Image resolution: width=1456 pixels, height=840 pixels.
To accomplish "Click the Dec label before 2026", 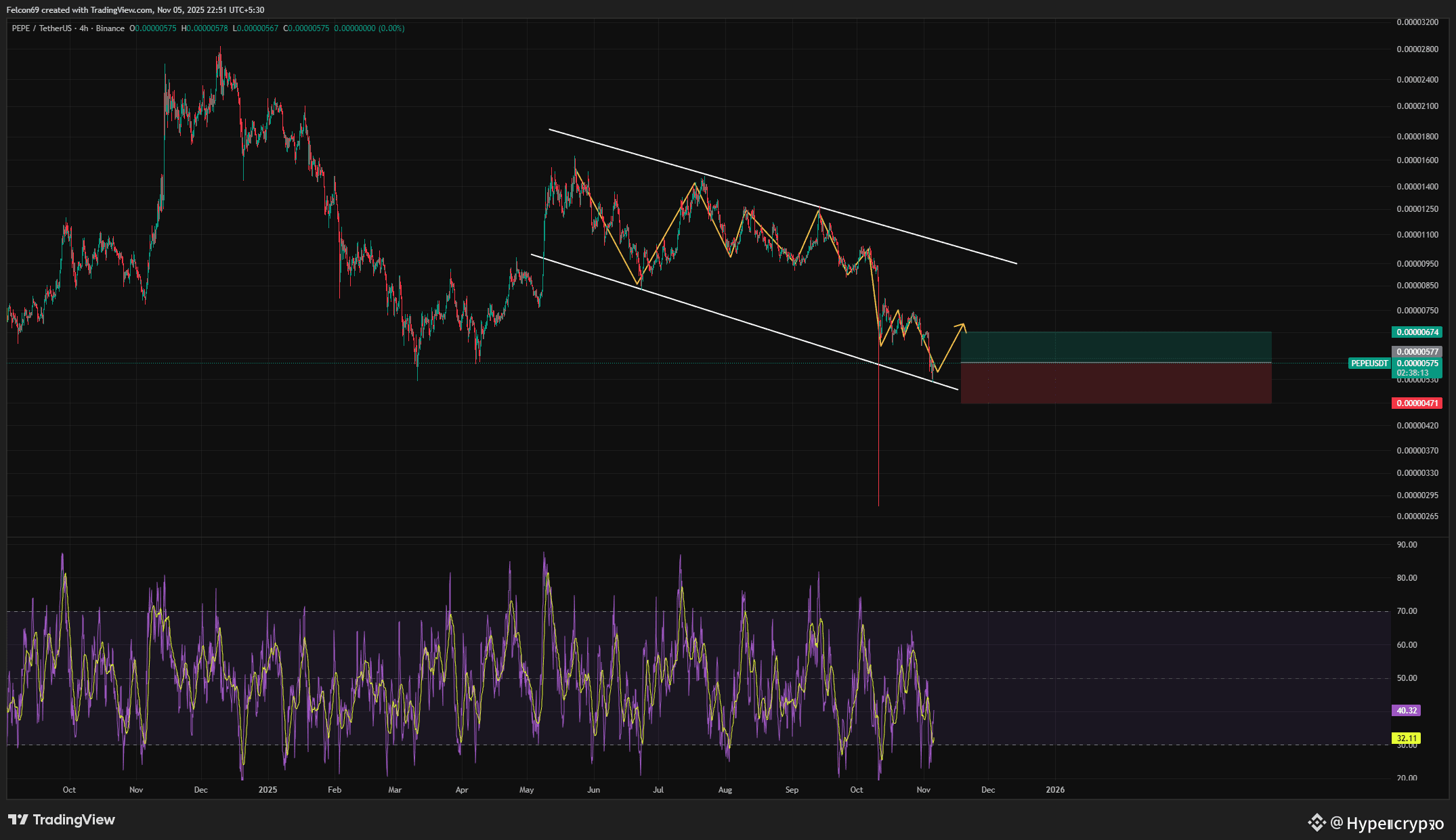I will coord(988,790).
